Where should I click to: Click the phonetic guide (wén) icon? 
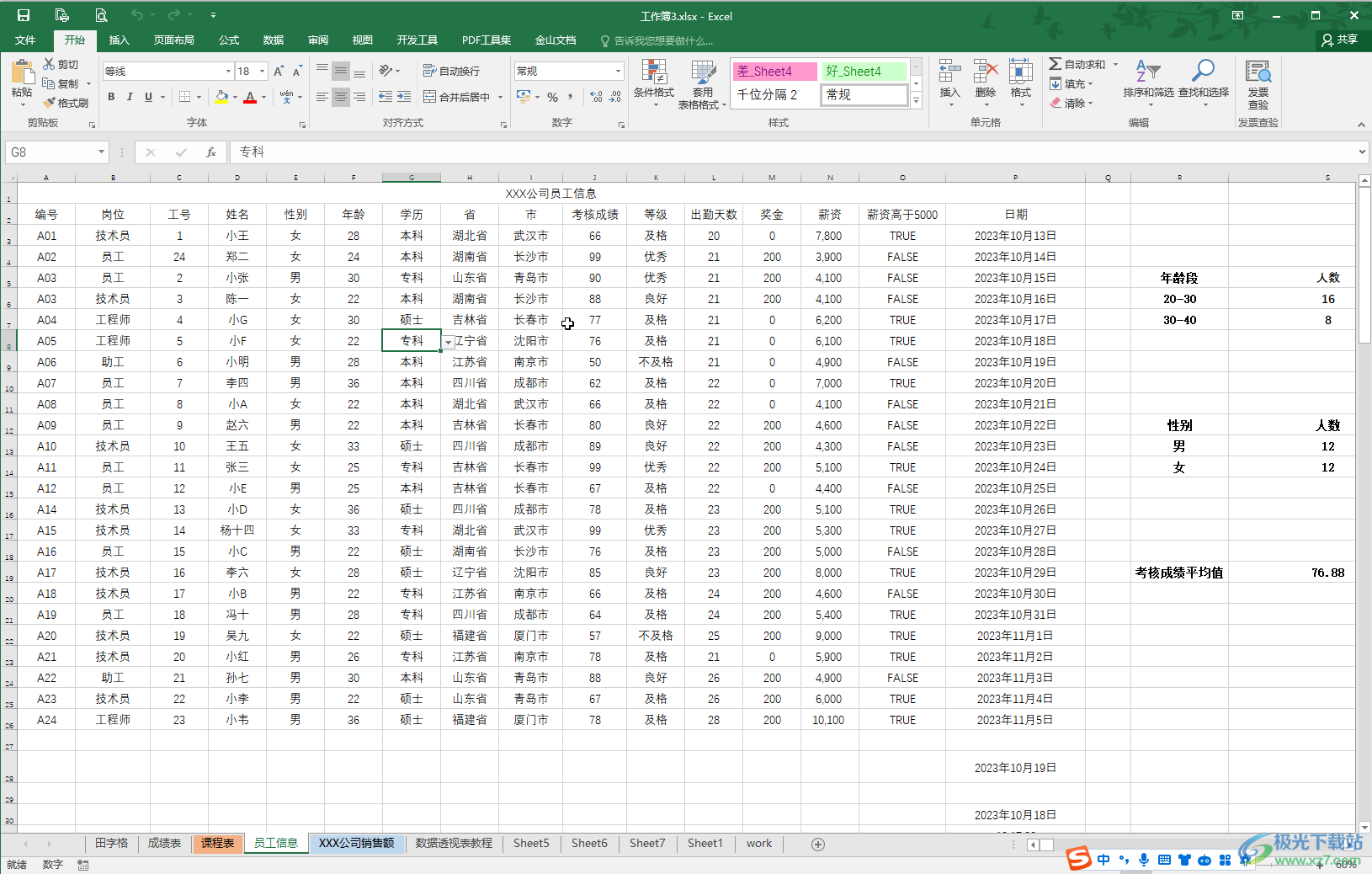click(x=287, y=97)
